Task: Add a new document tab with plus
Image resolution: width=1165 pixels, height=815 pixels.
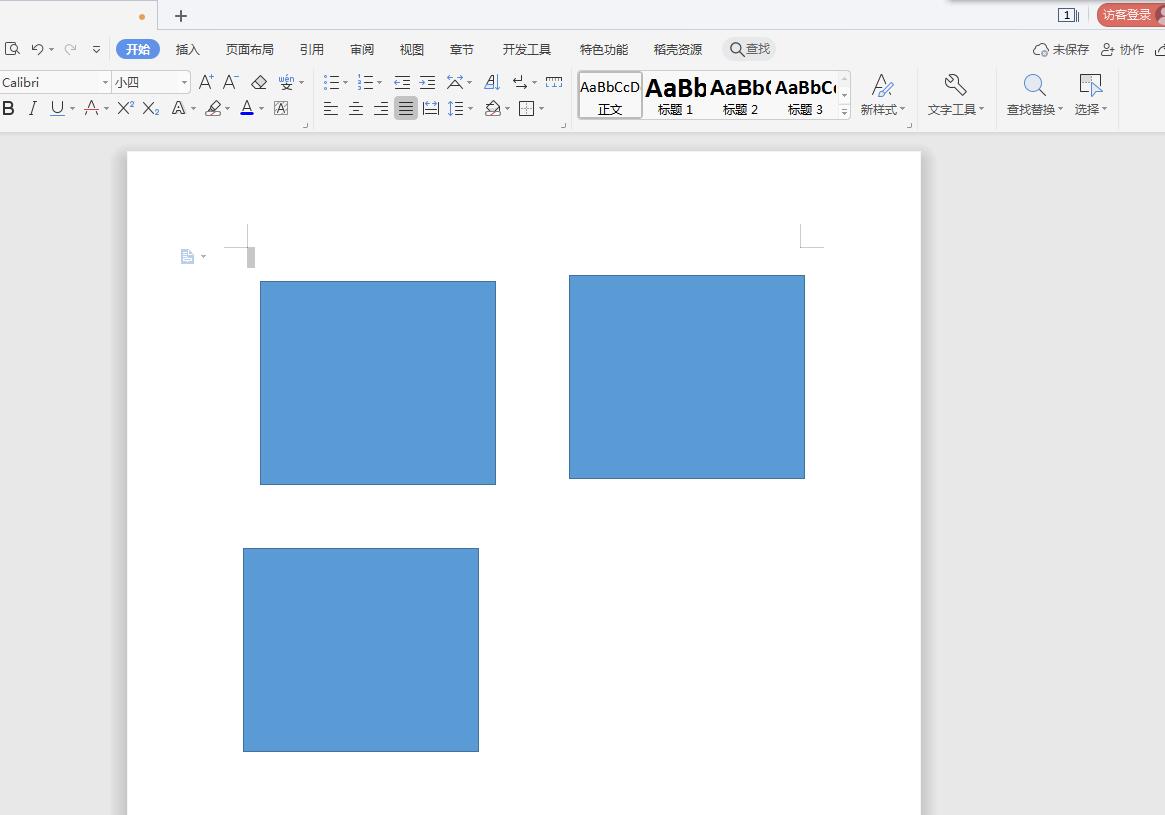Action: [x=181, y=16]
